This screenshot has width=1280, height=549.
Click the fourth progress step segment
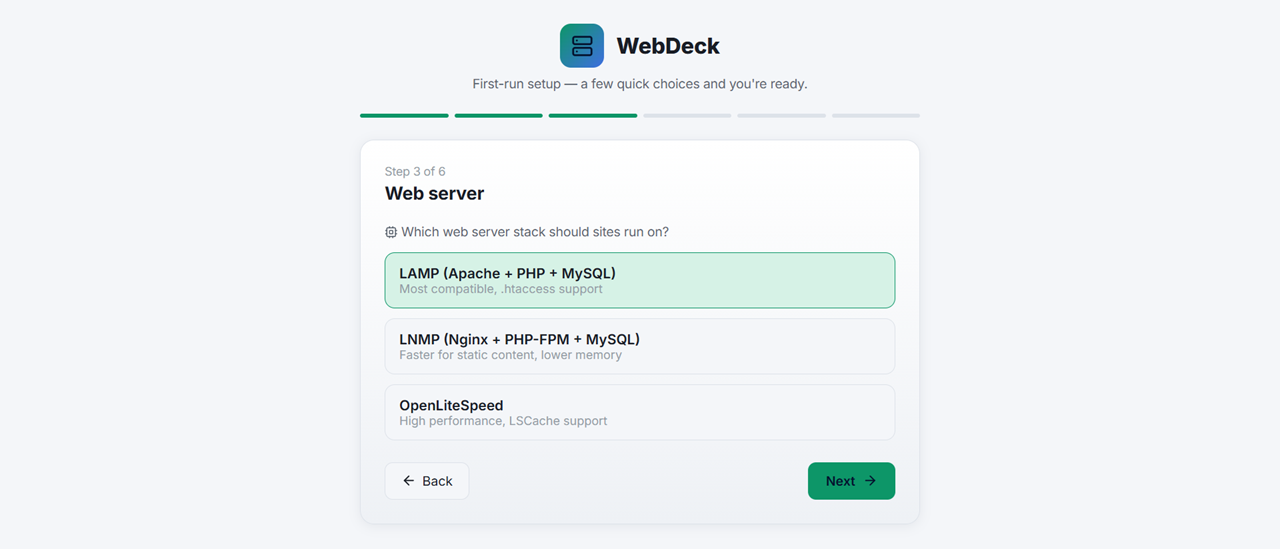click(x=687, y=116)
